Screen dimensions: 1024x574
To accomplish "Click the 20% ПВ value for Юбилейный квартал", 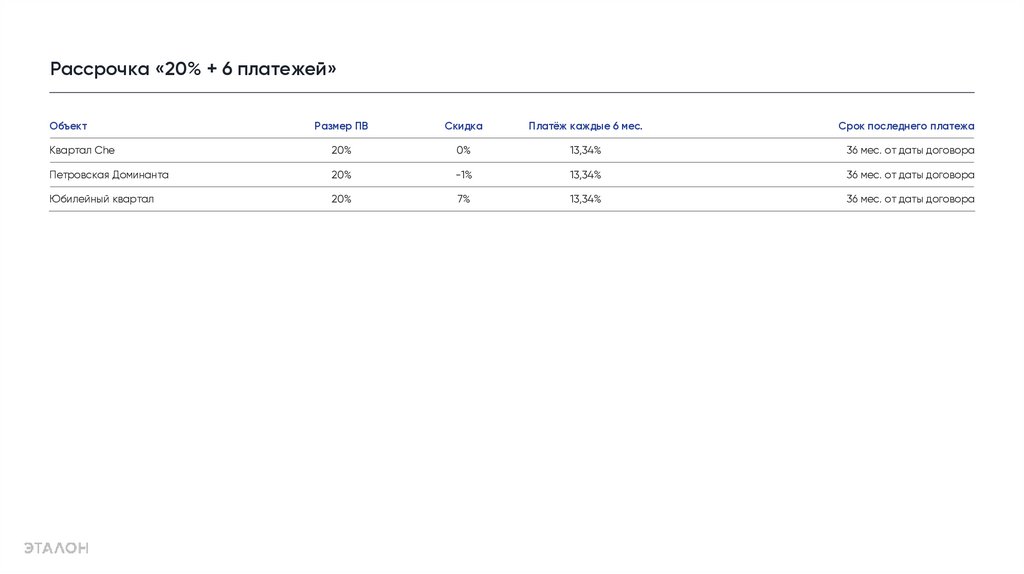I will 341,199.
